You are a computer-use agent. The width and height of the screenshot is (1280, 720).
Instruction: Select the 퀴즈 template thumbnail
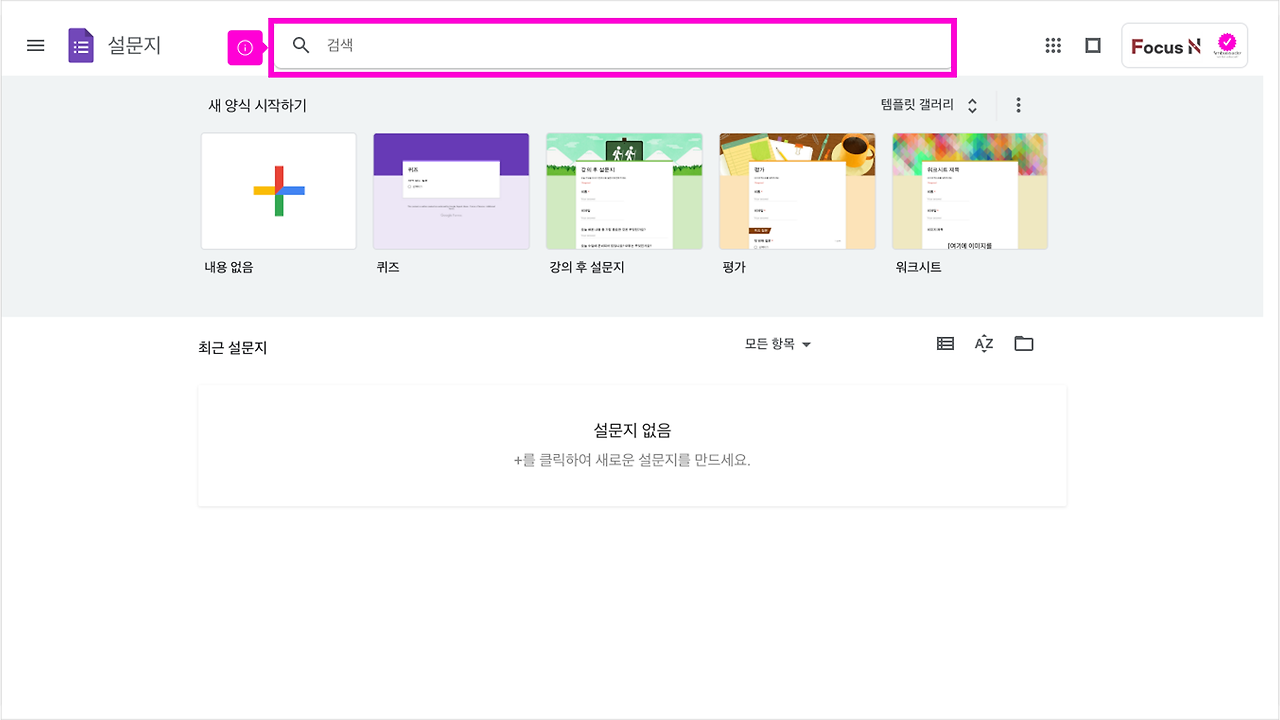(451, 190)
